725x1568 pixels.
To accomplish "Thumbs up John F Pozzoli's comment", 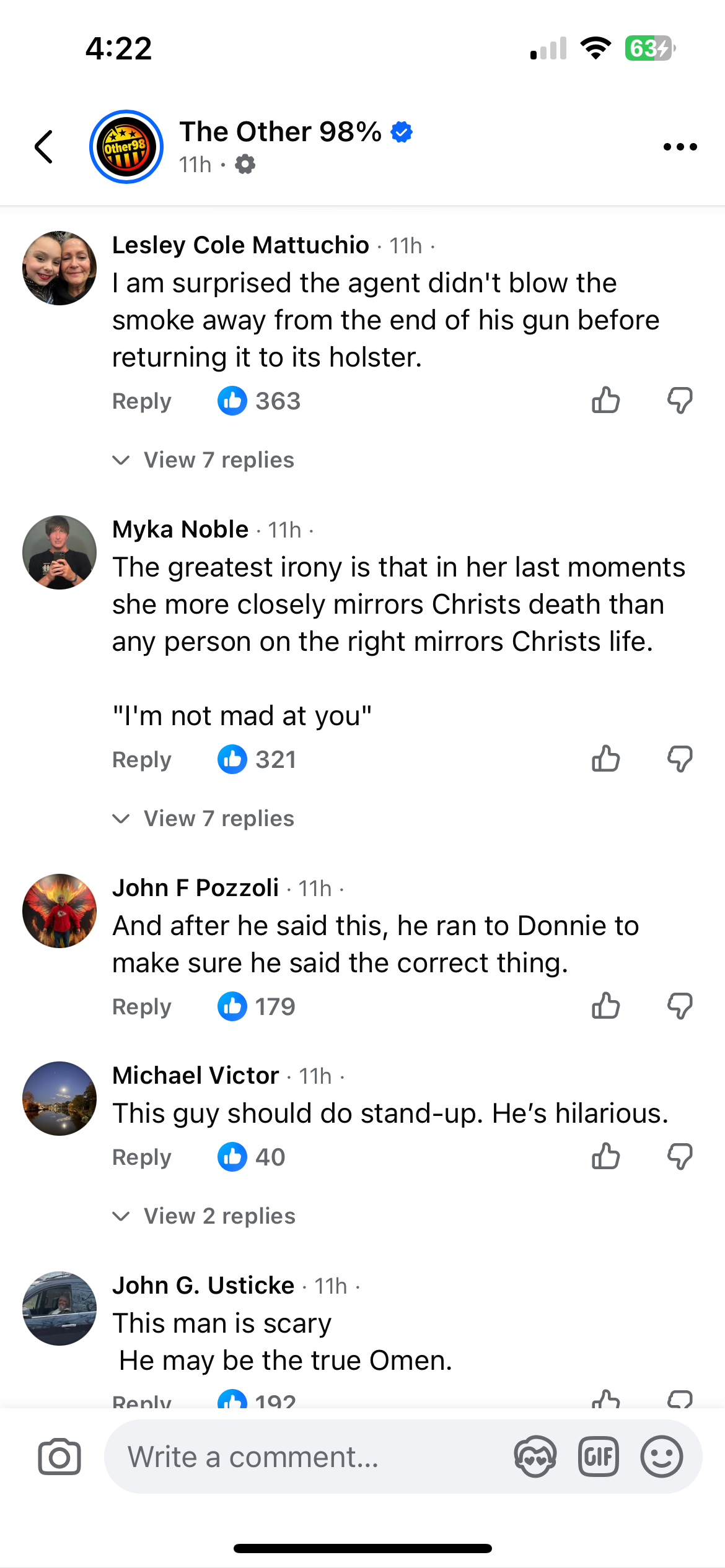I will 605,1006.
